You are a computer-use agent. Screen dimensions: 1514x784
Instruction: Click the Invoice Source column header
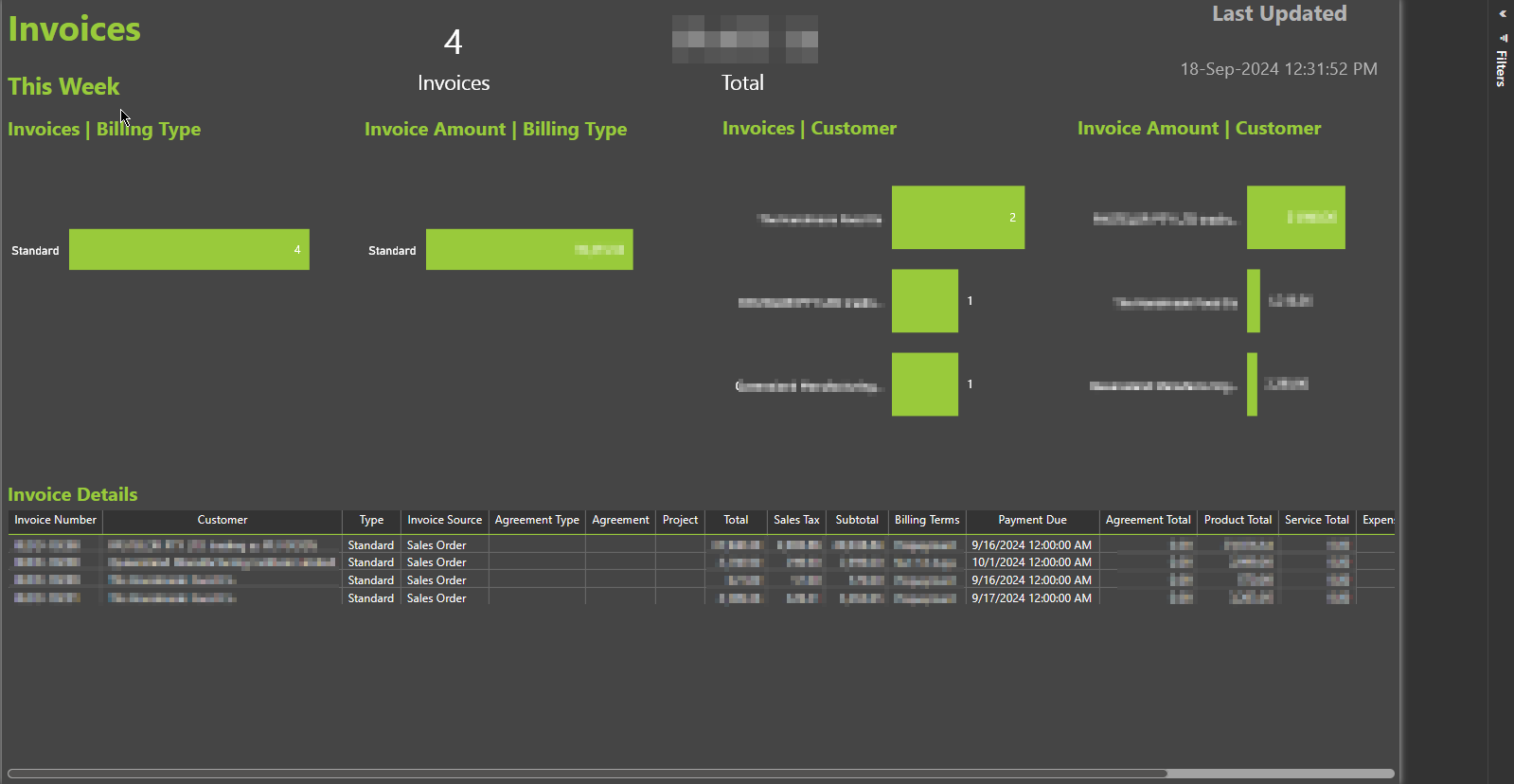pyautogui.click(x=444, y=520)
